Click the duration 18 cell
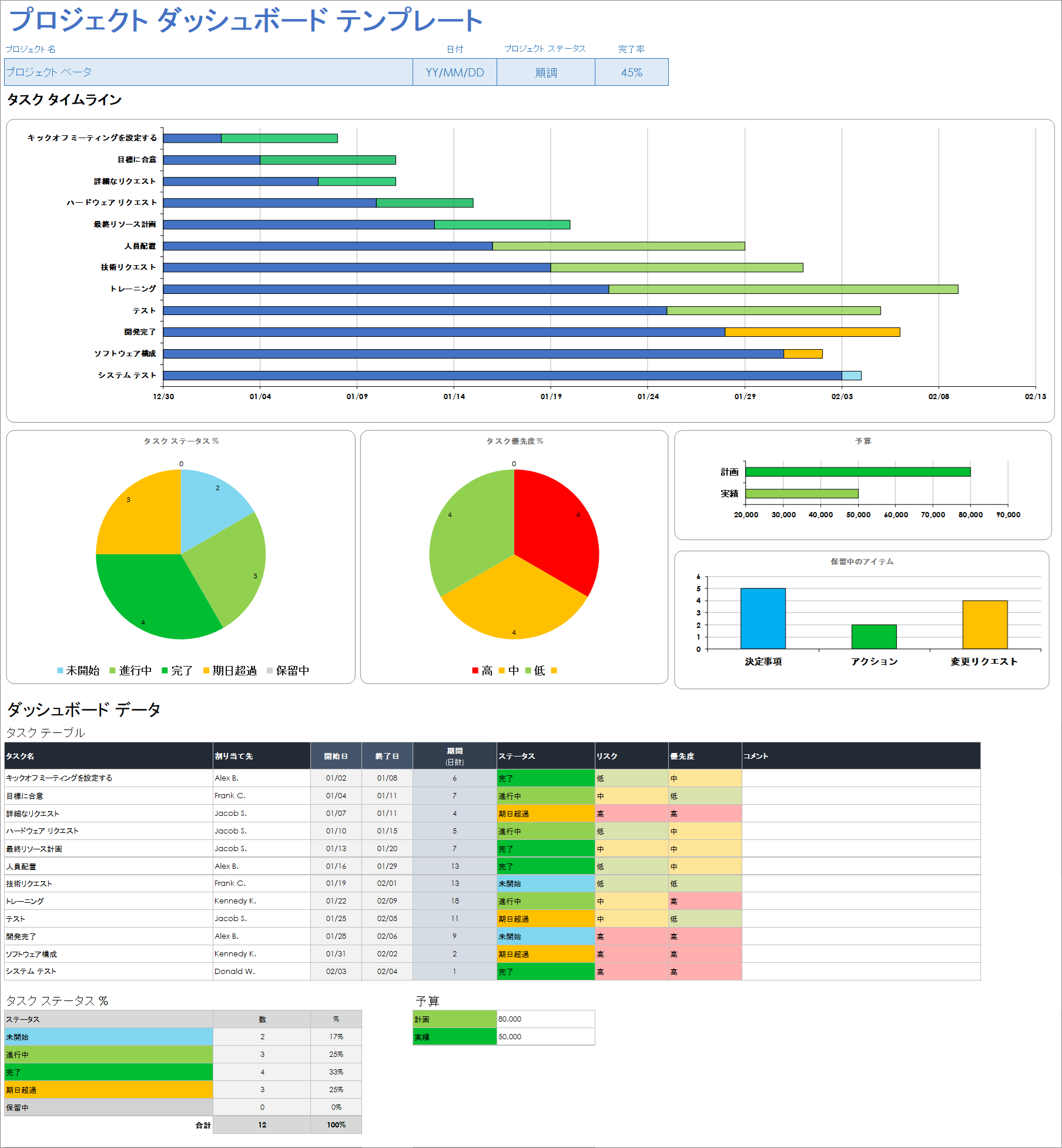Image resolution: width=1062 pixels, height=1148 pixels. pyautogui.click(x=455, y=901)
